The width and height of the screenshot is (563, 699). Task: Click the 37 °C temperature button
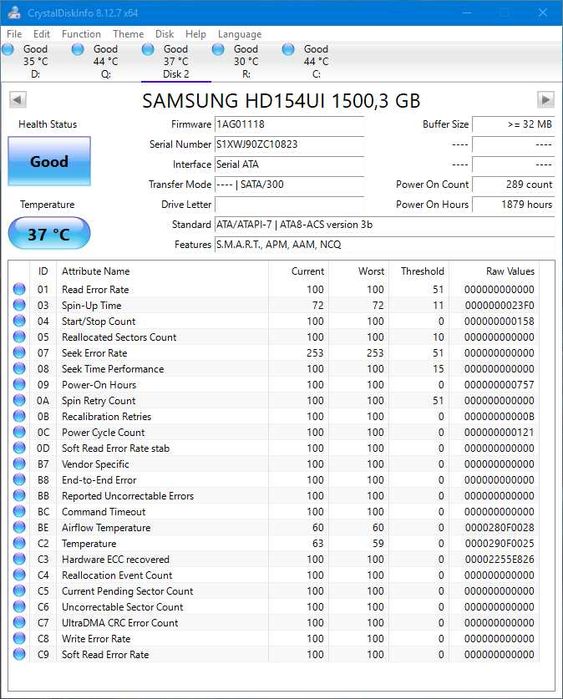(49, 234)
